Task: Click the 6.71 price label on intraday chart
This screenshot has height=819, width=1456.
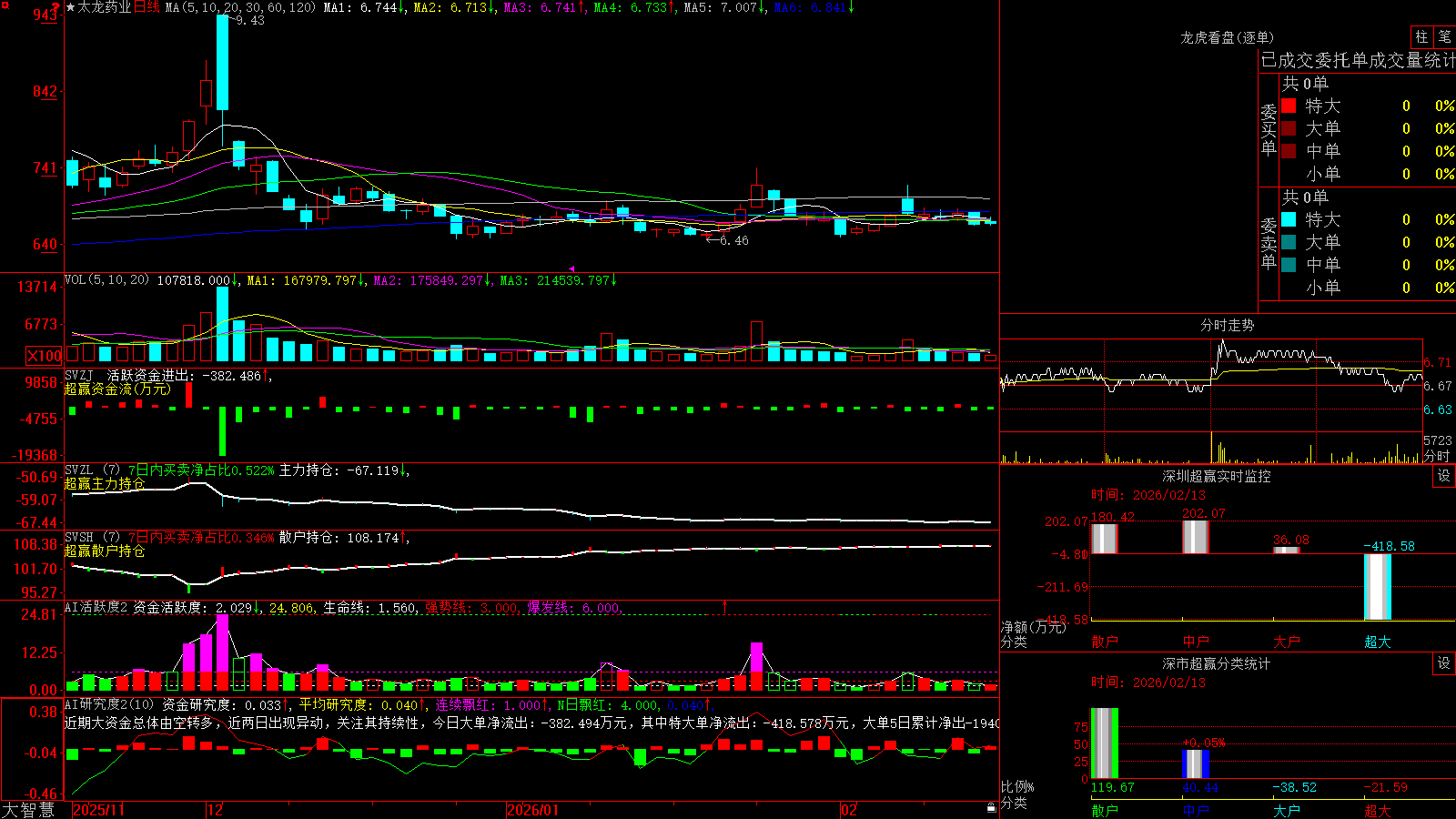Action: click(1439, 362)
